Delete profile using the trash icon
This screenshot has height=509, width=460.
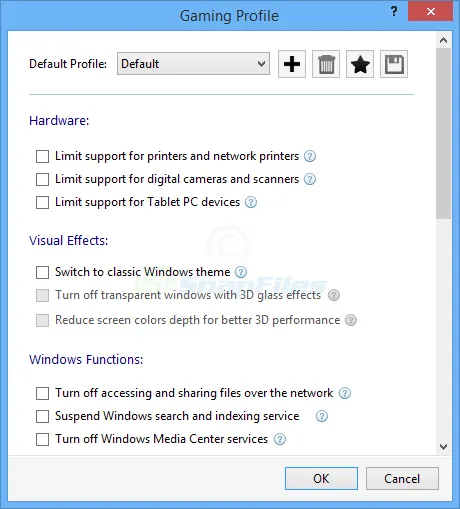(326, 64)
